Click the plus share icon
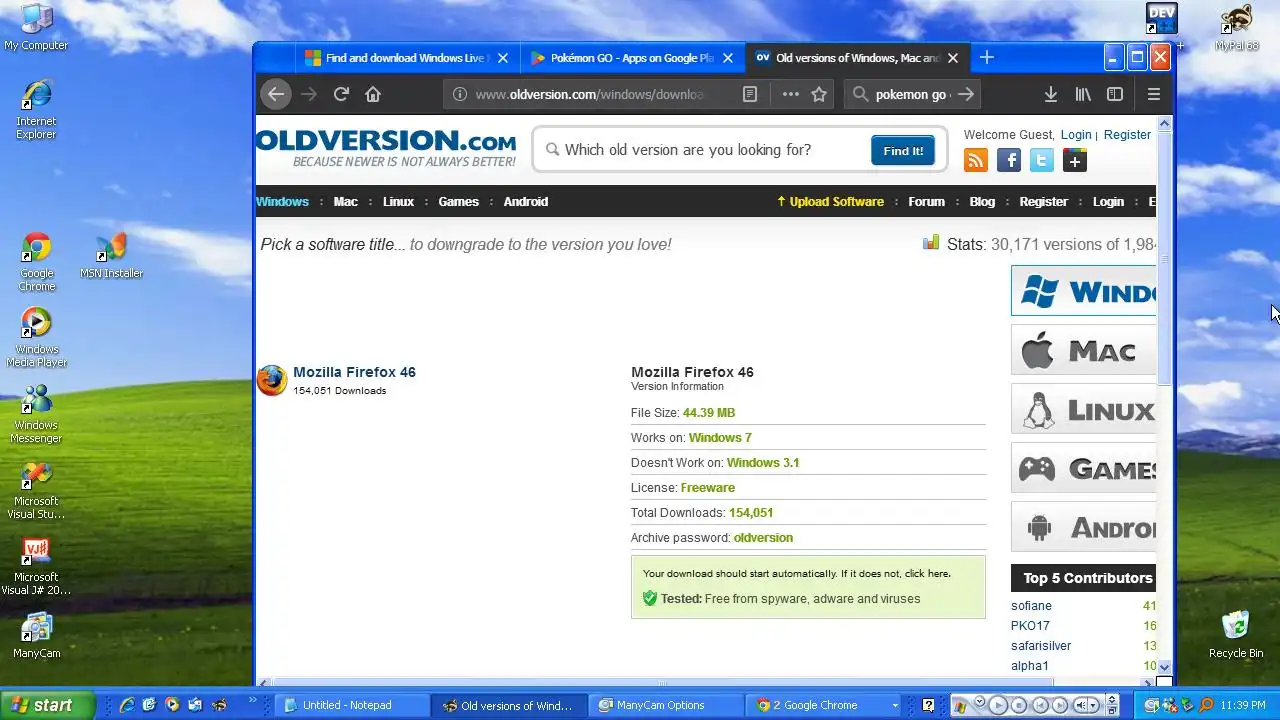Viewport: 1280px width, 720px height. coord(1075,160)
